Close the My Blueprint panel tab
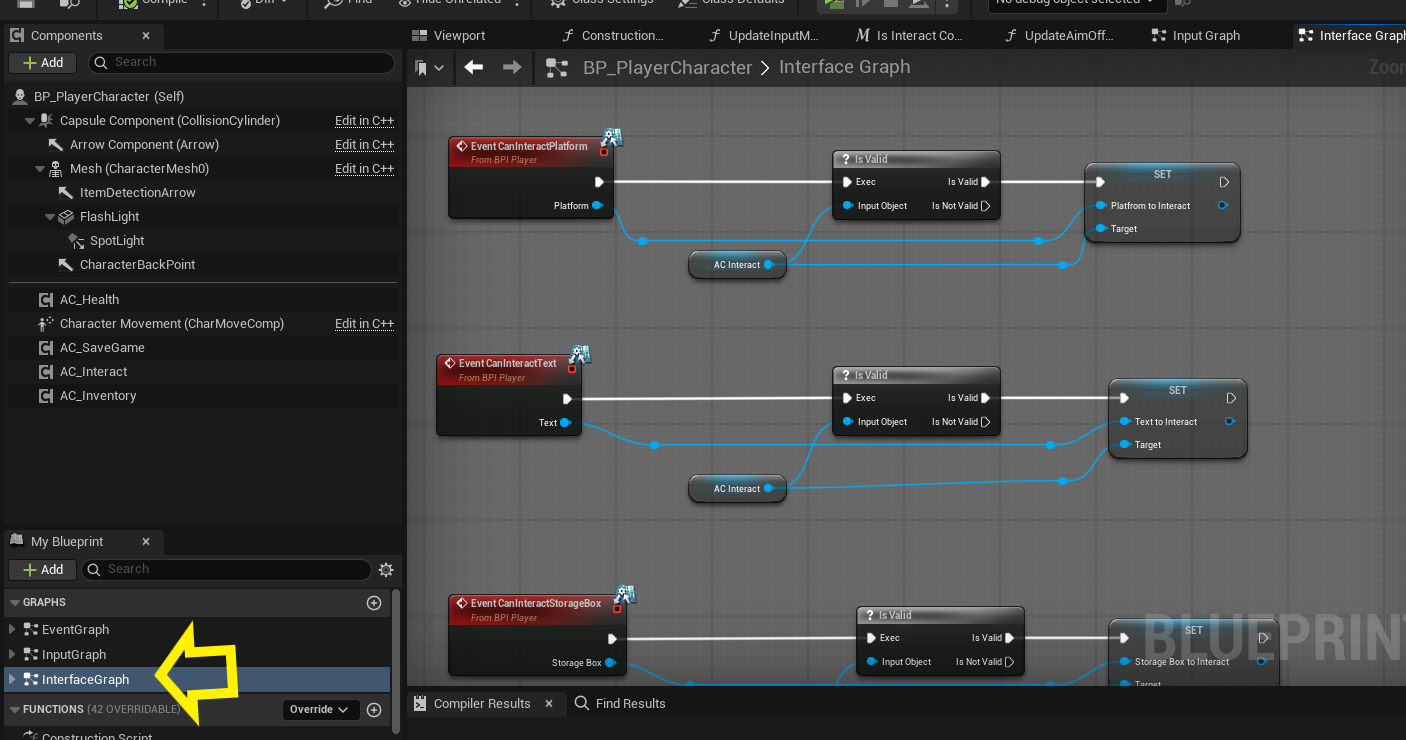1406x740 pixels. pyautogui.click(x=146, y=542)
